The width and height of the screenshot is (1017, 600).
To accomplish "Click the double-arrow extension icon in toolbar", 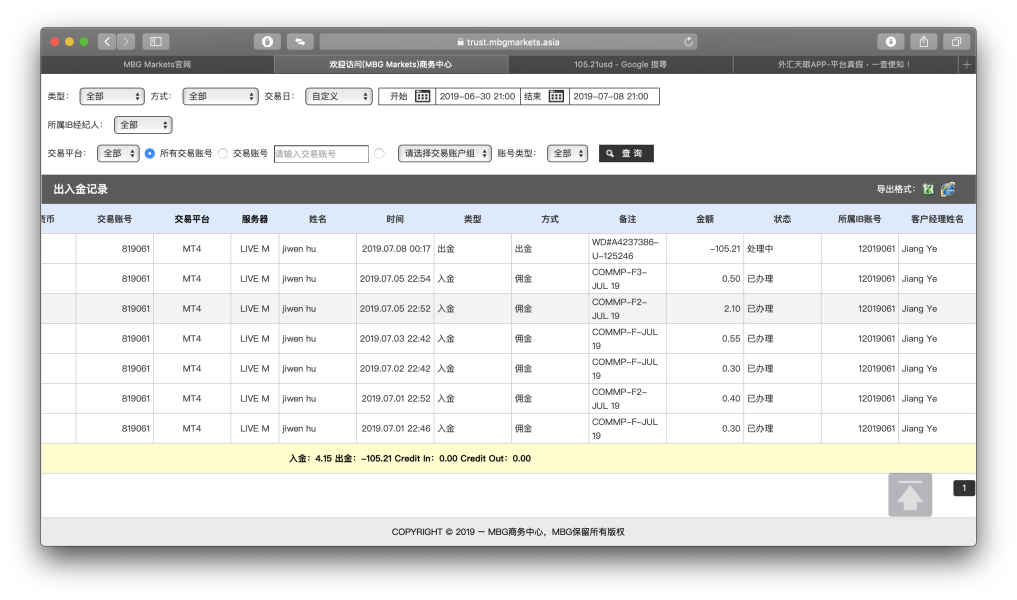I will [x=300, y=42].
